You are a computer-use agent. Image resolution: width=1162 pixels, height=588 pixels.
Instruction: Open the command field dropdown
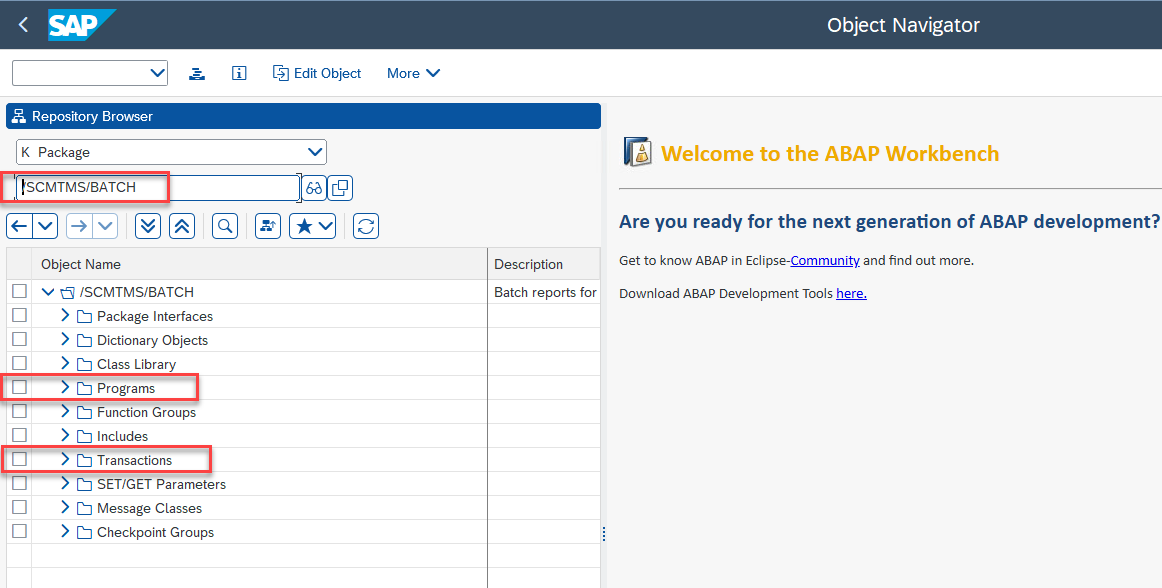[157, 73]
